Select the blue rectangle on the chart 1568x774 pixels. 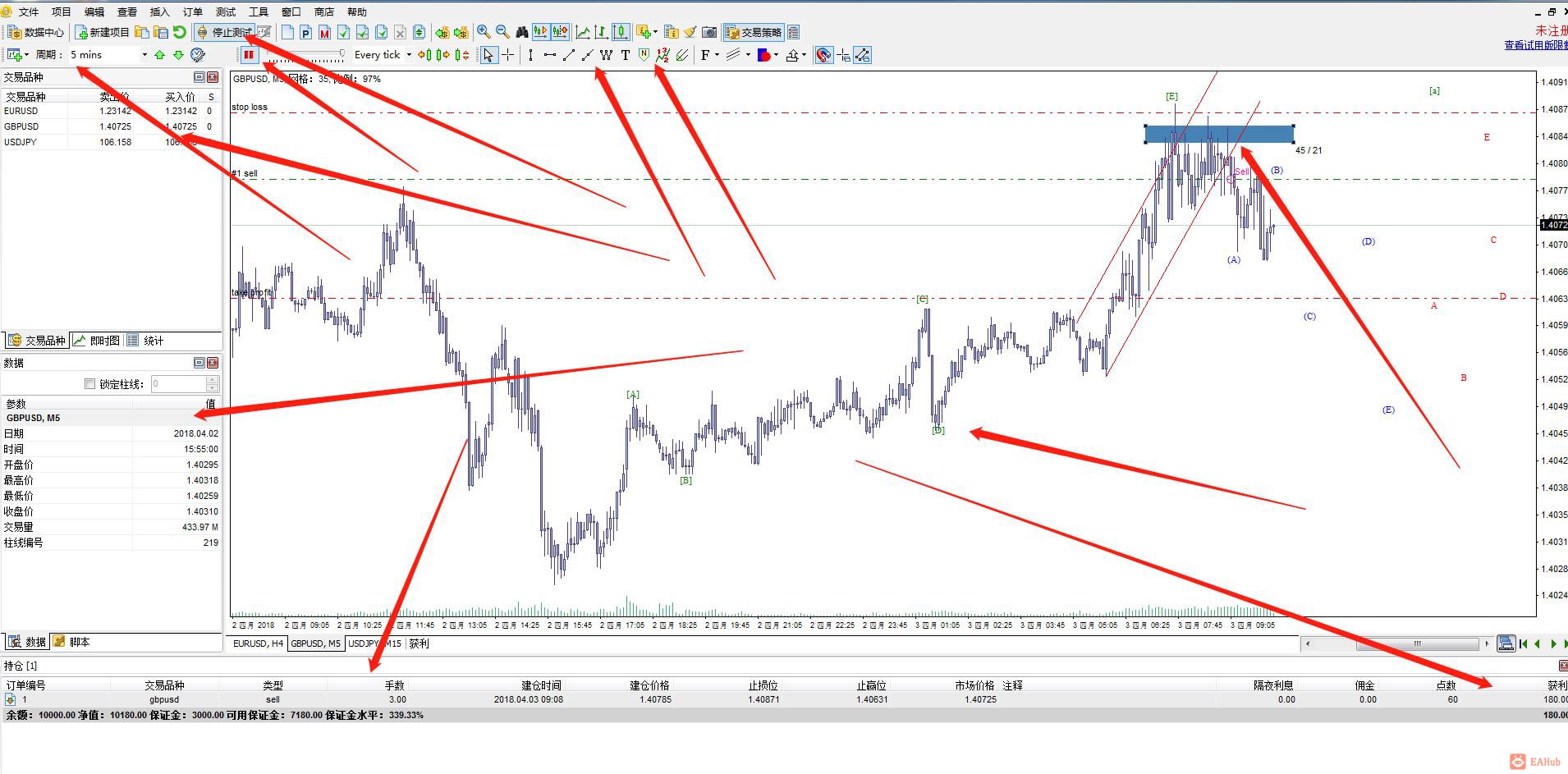pos(1219,134)
